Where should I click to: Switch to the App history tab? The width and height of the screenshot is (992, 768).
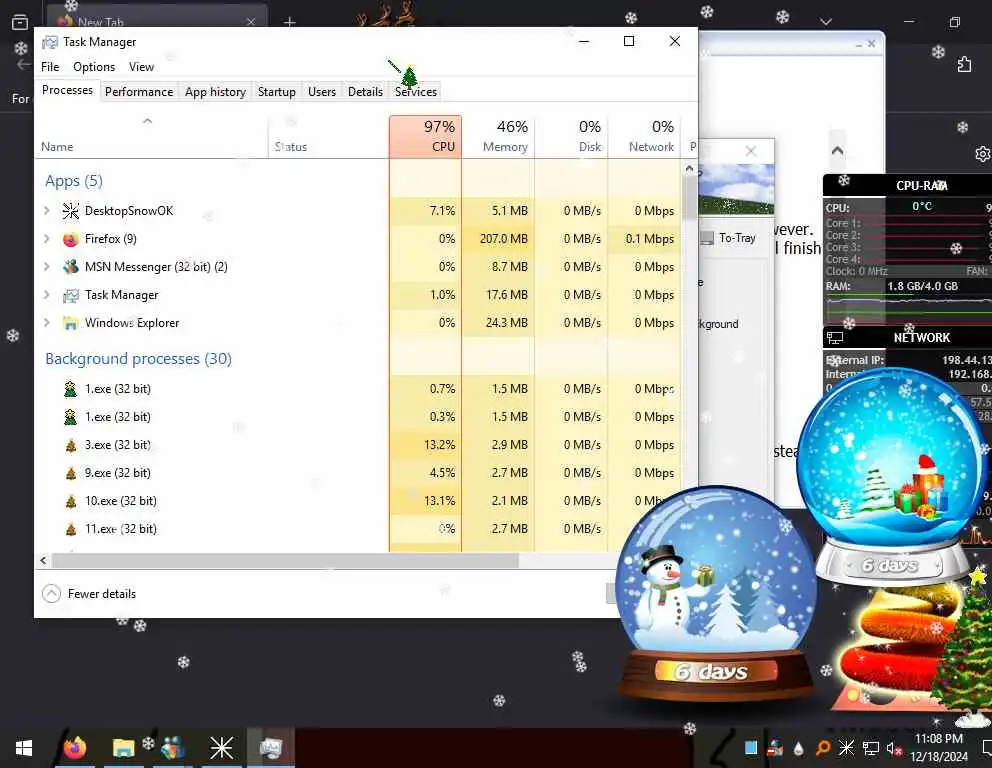coord(215,92)
